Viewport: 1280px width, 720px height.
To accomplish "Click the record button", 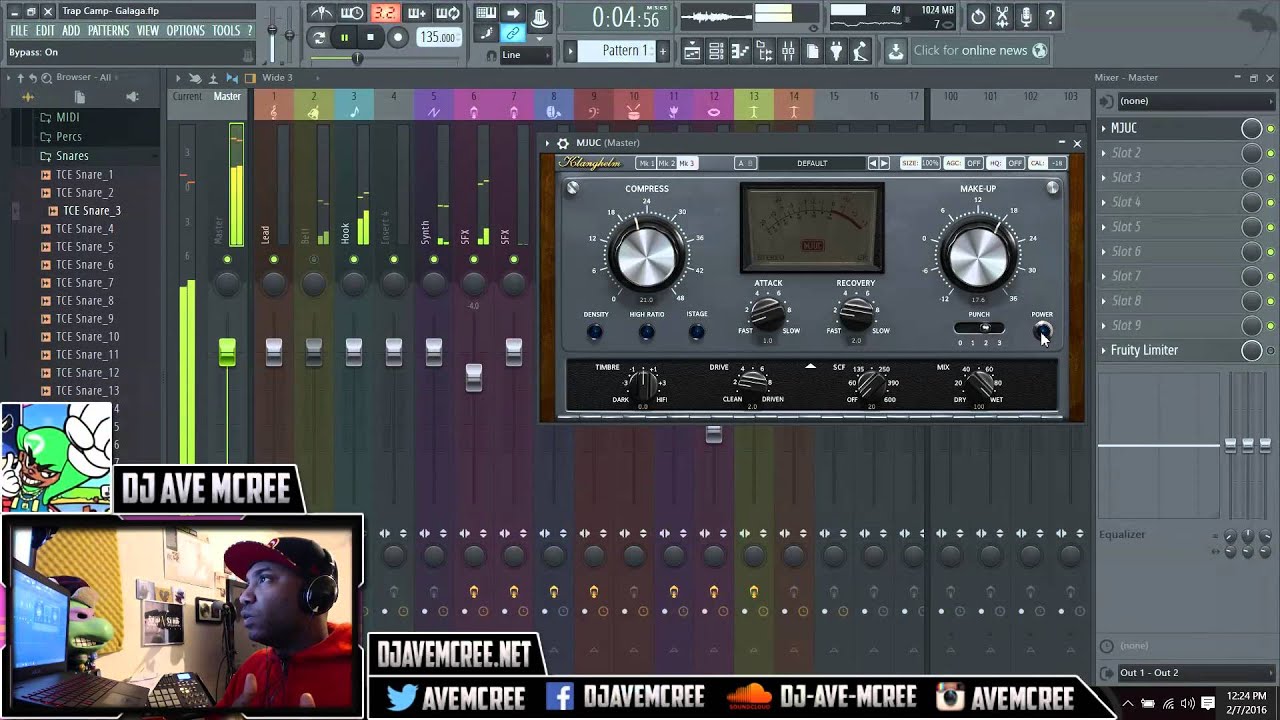I will [x=397, y=38].
